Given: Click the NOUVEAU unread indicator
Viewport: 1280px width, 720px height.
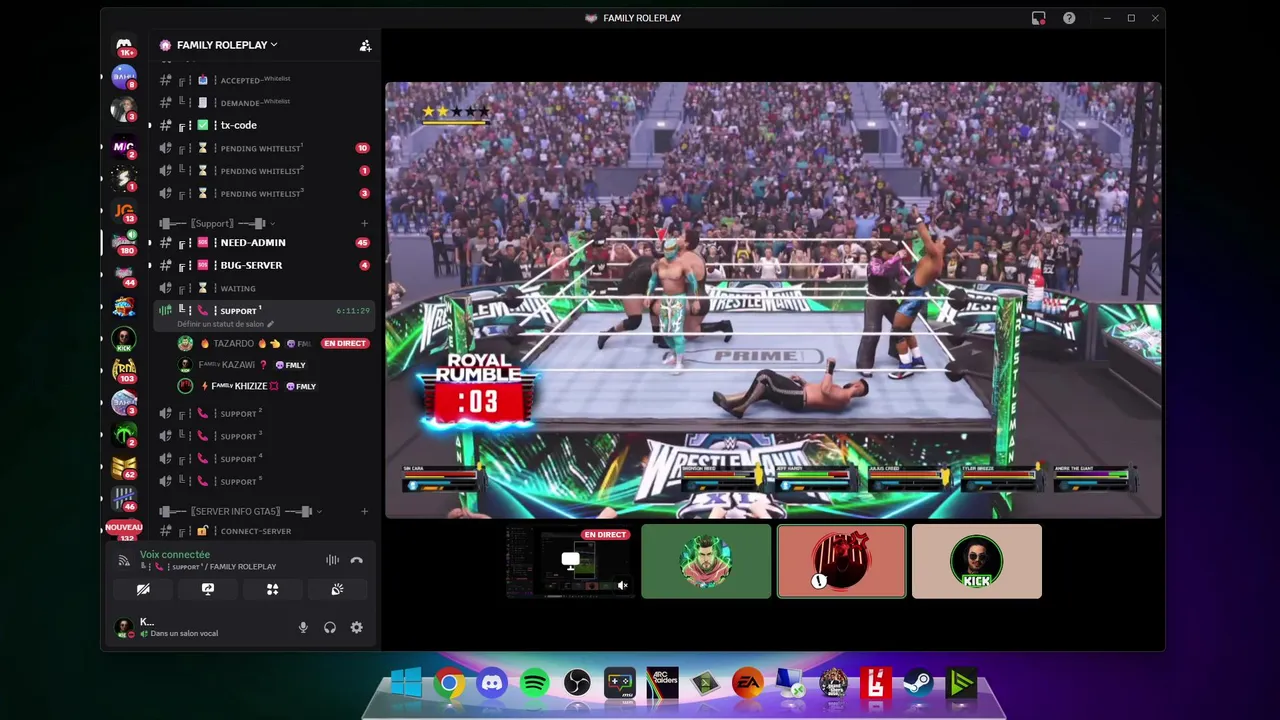Looking at the screenshot, I should click(x=124, y=527).
